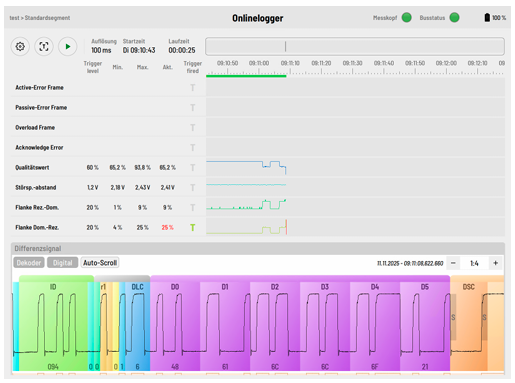Toggle the Digital view button
This screenshot has width=515, height=383.
(x=62, y=263)
